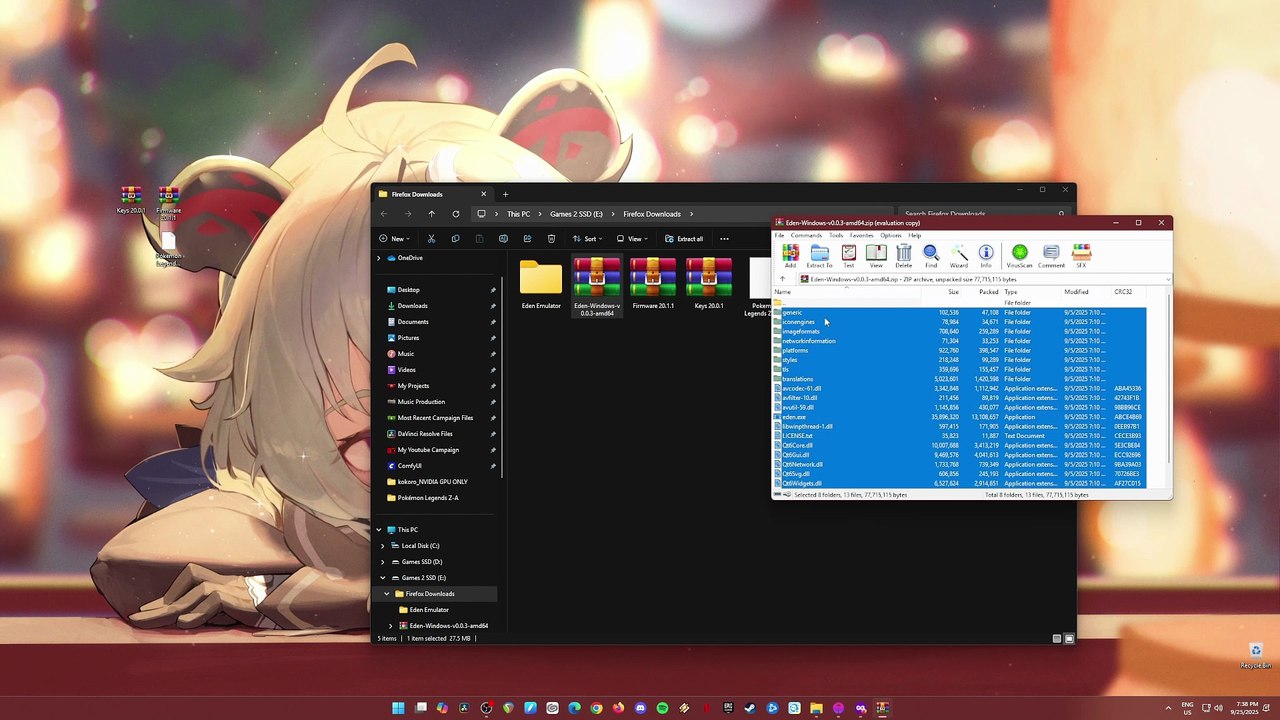
Task: Click the SFX icon in WinRAR toolbar
Action: (1081, 256)
